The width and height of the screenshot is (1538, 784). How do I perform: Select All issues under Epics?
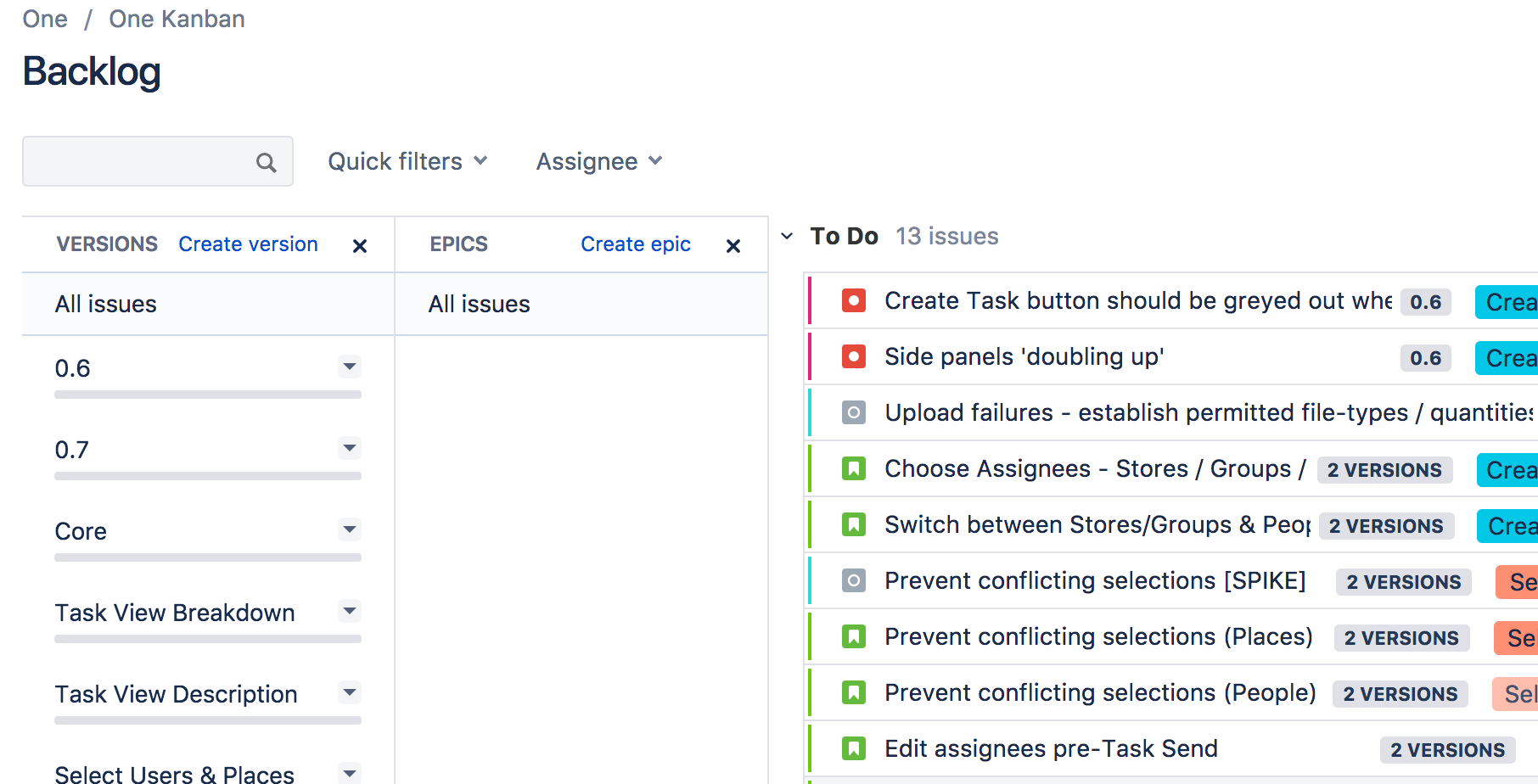(581, 304)
